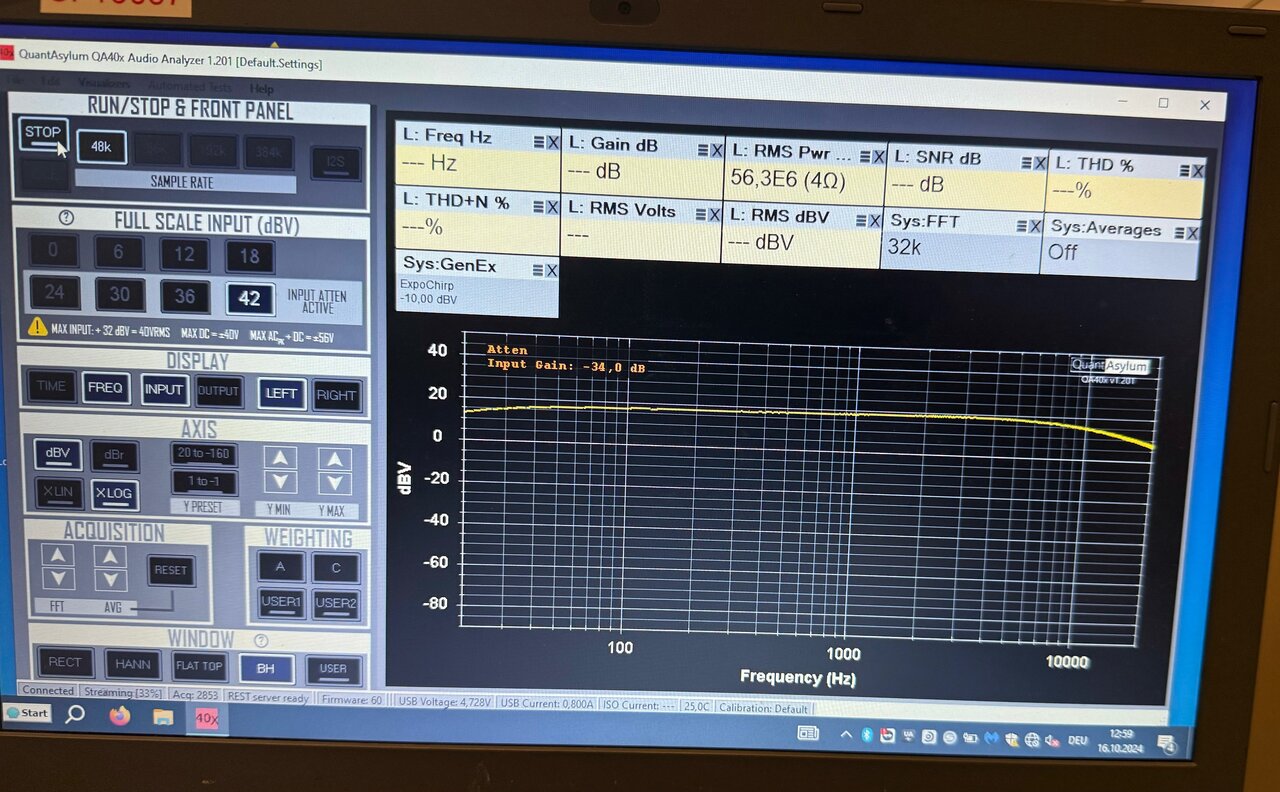
Task: Set full scale input to 30 dBV
Action: (x=120, y=294)
